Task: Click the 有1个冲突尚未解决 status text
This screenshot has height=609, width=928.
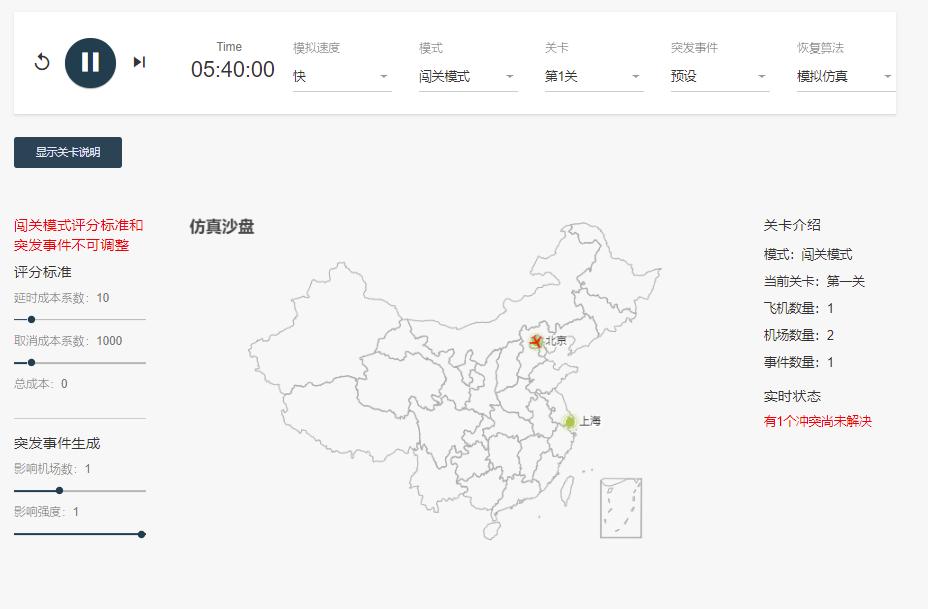Action: (x=817, y=421)
